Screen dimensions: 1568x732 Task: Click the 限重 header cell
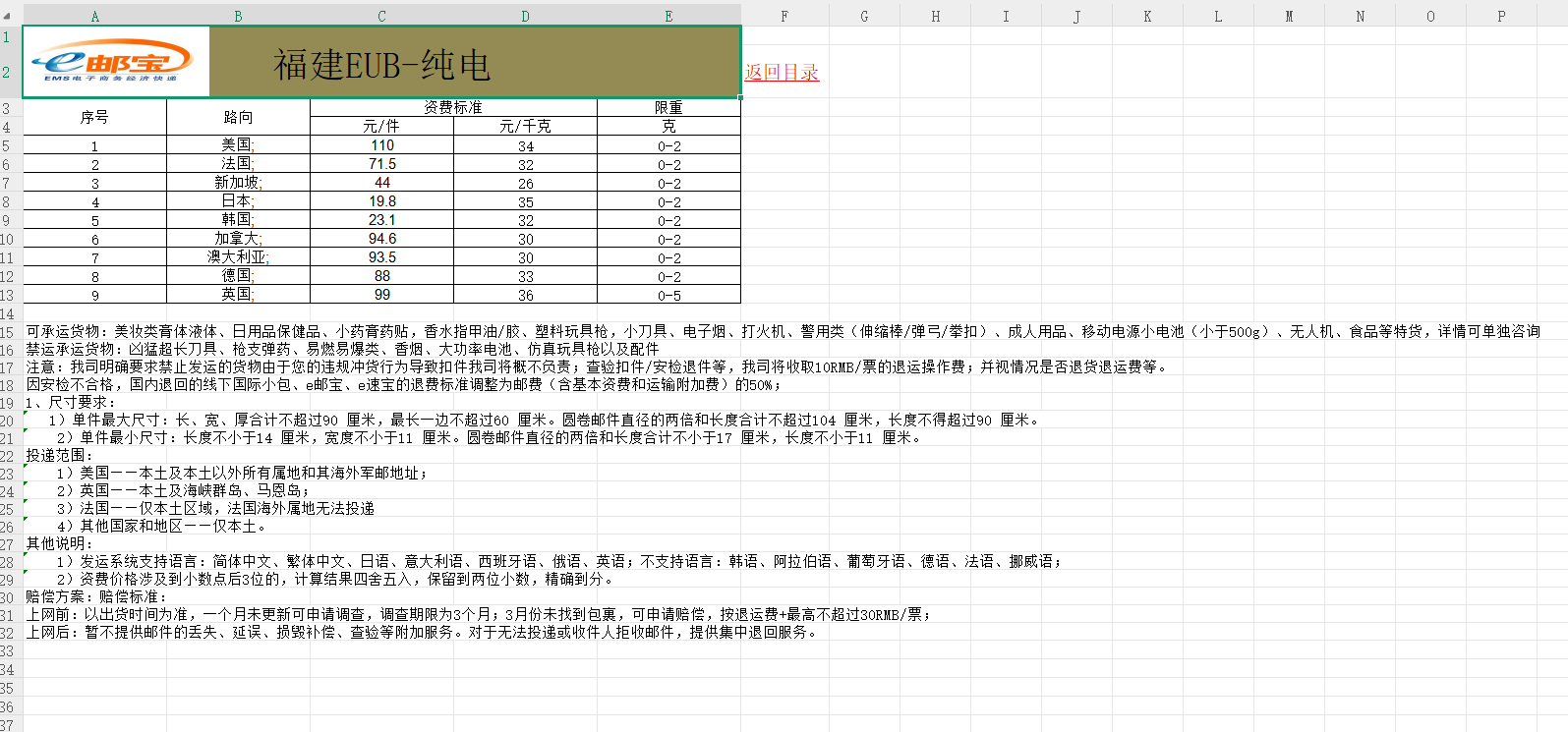point(668,107)
